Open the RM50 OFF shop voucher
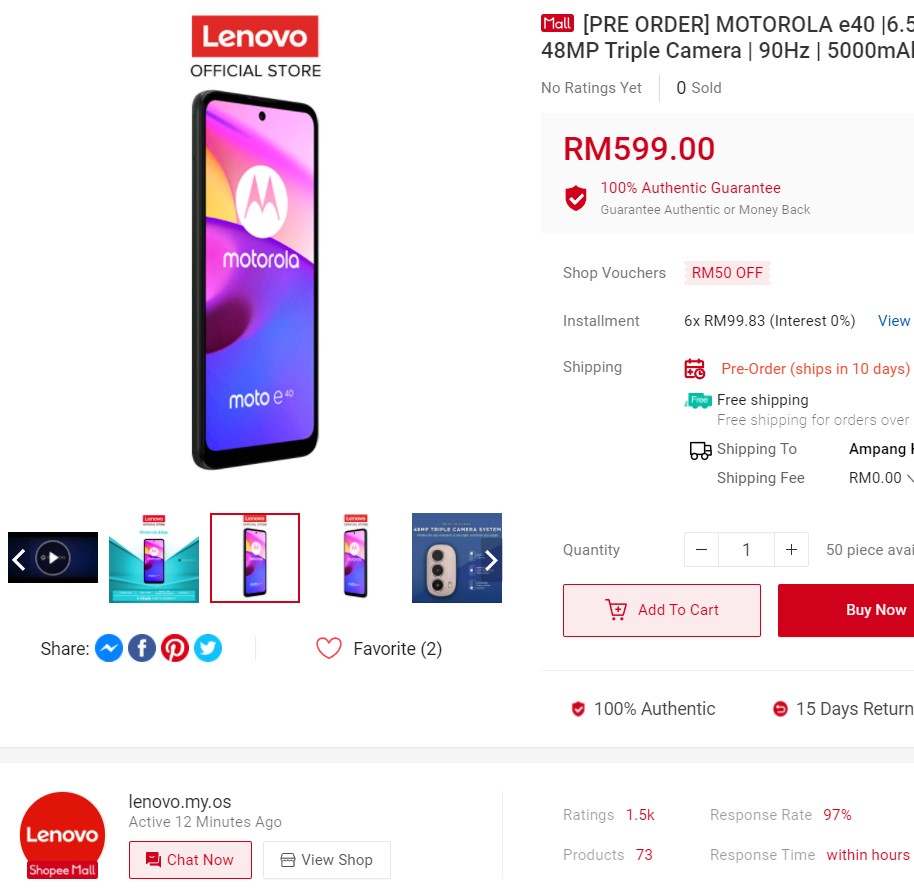Image resolution: width=914 pixels, height=892 pixels. click(x=727, y=273)
